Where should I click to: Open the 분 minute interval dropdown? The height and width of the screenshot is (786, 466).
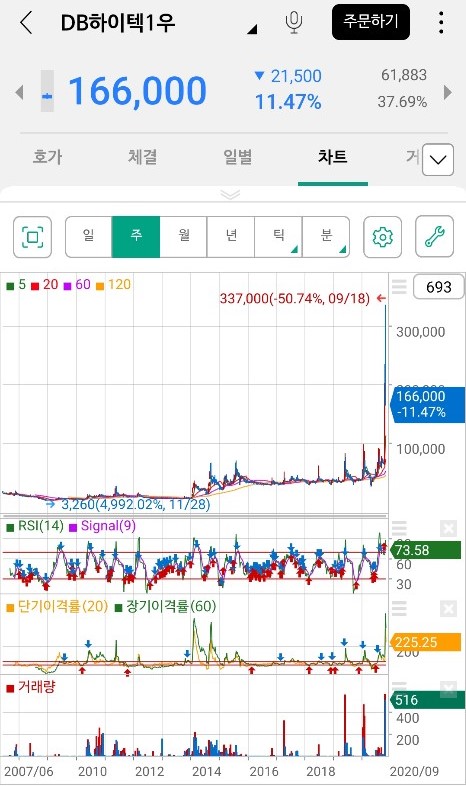[326, 237]
